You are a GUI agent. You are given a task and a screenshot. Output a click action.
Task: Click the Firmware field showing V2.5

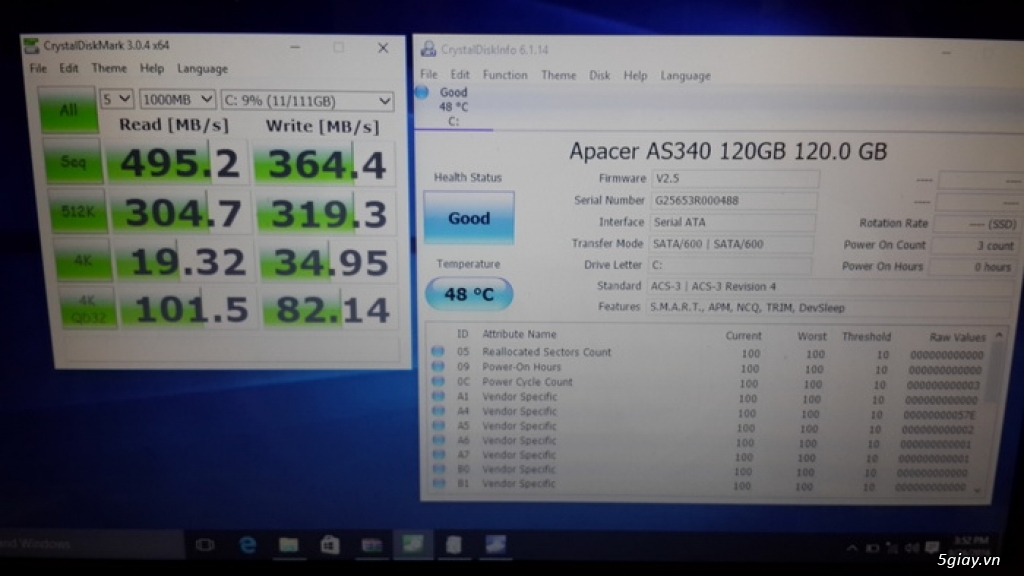point(735,178)
